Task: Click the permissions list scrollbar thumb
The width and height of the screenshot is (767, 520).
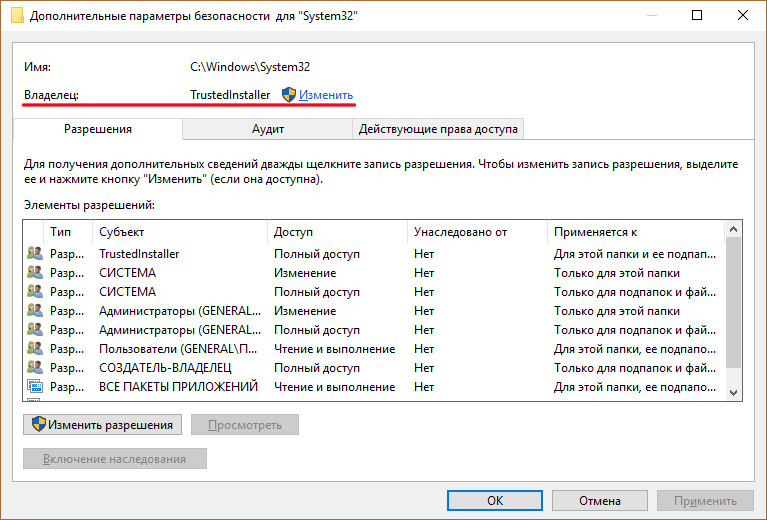Action: pyautogui.click(x=733, y=302)
